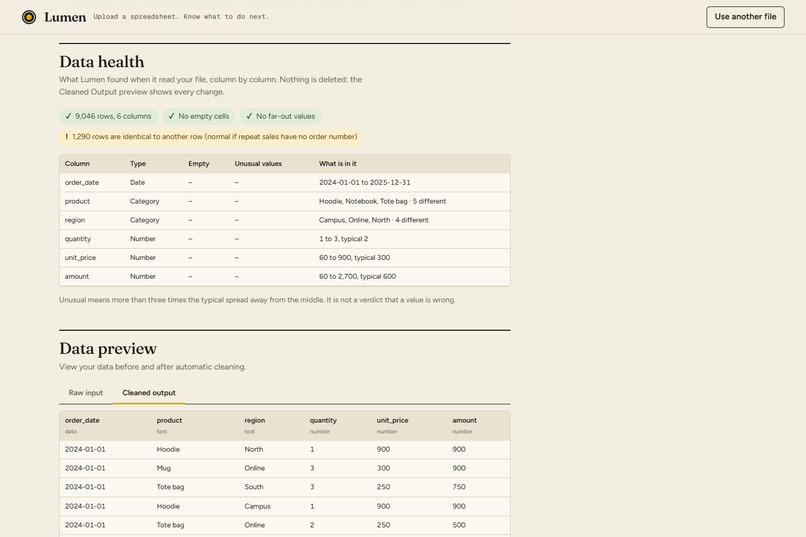Click the Type header in health table

[138, 163]
